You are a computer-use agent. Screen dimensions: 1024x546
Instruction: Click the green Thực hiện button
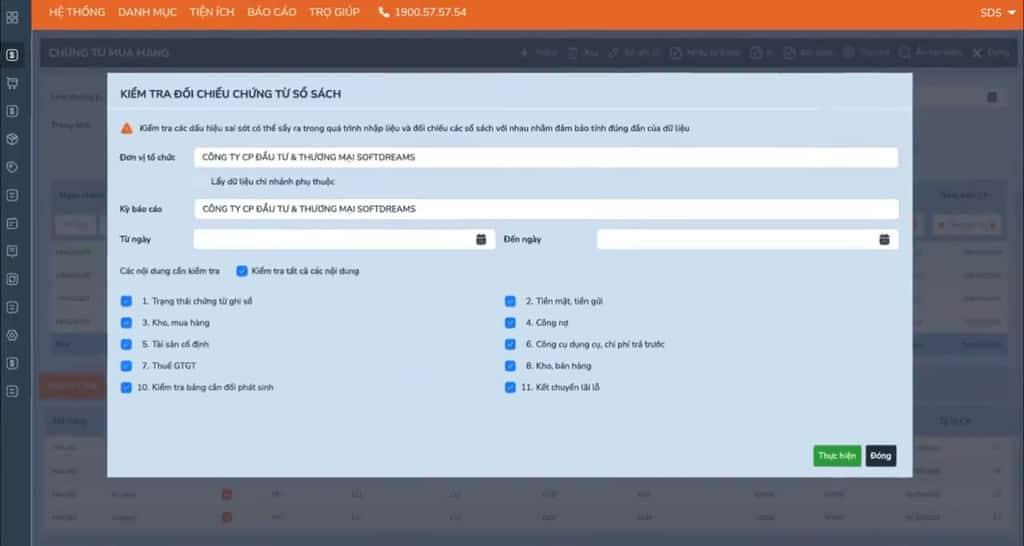837,456
